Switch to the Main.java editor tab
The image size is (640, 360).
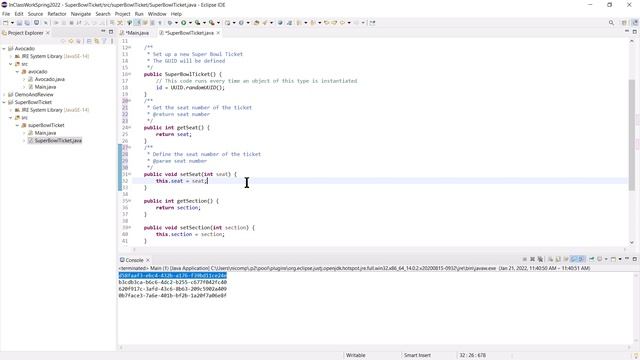click(136, 33)
